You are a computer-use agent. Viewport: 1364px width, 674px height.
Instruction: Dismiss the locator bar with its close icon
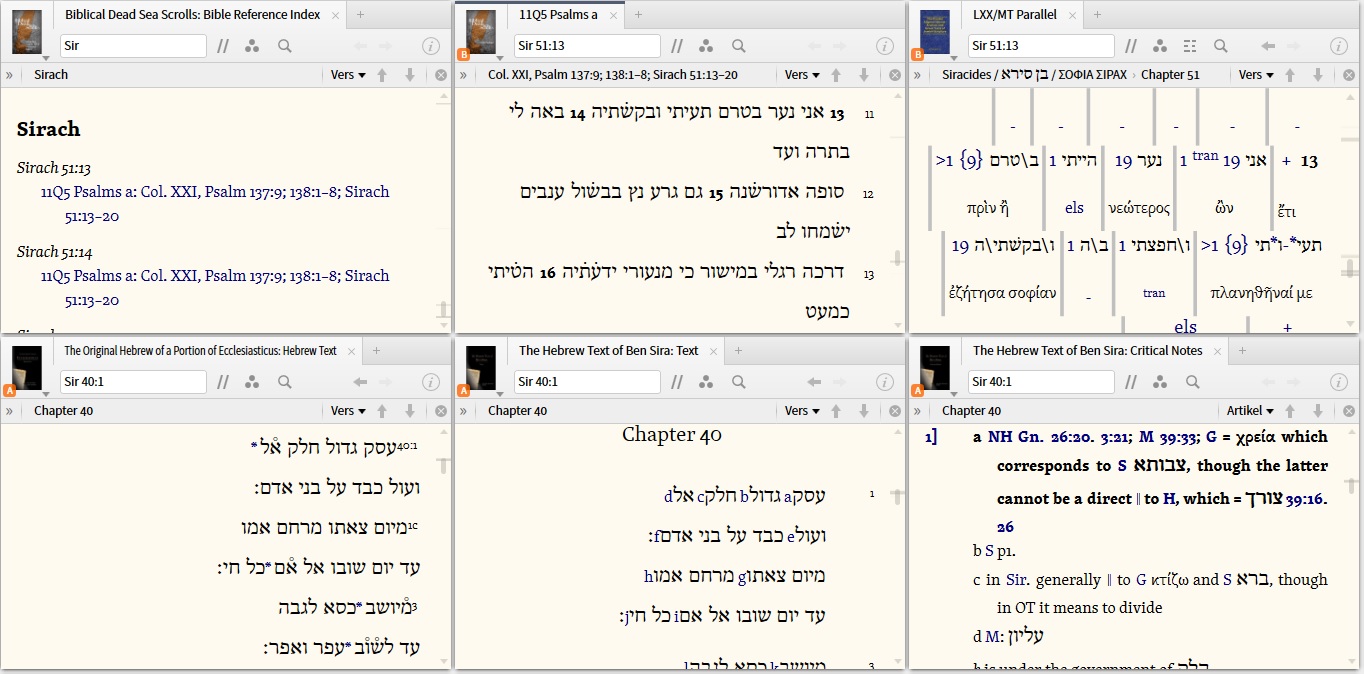440,74
